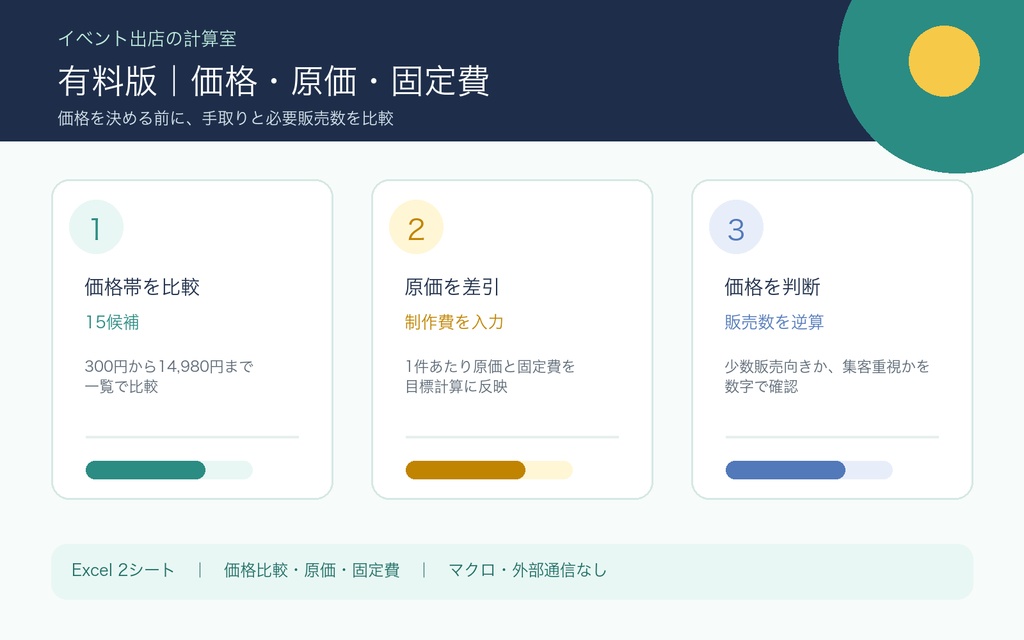Click the 15候補 green link text
This screenshot has width=1024, height=640.
pos(112,322)
